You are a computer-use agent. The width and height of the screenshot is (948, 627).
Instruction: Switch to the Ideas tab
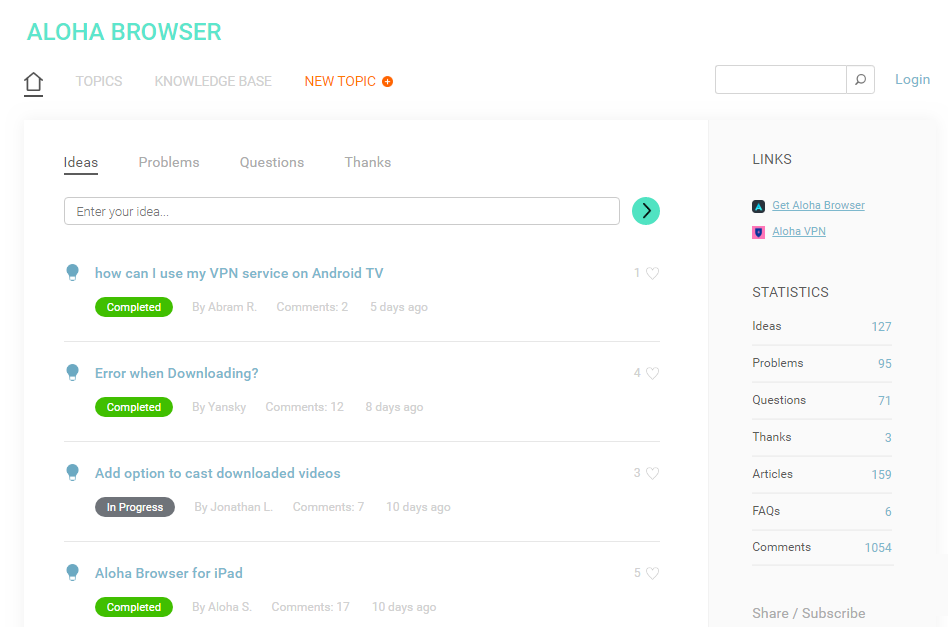[80, 162]
